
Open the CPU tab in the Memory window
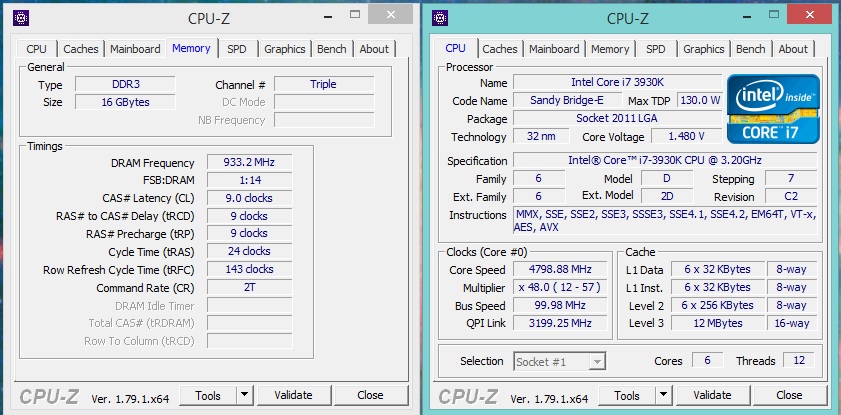(x=36, y=49)
